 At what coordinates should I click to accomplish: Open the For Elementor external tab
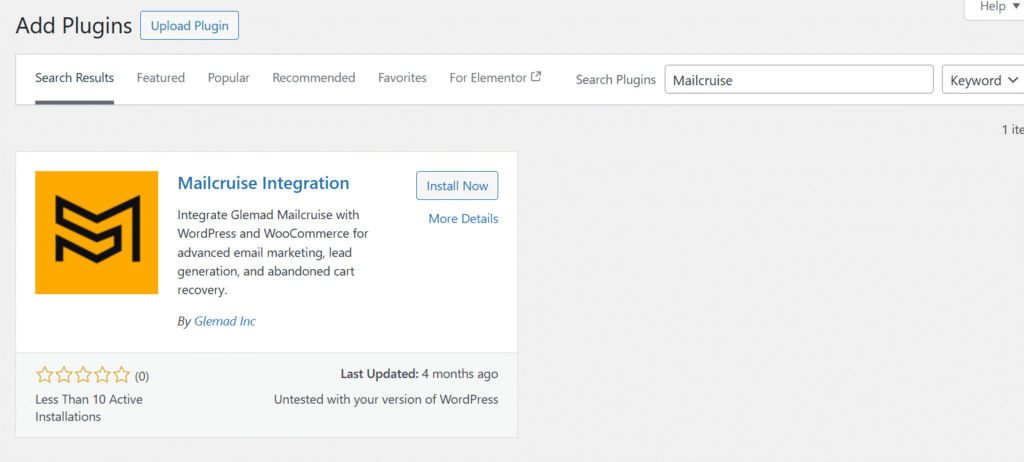(x=495, y=78)
